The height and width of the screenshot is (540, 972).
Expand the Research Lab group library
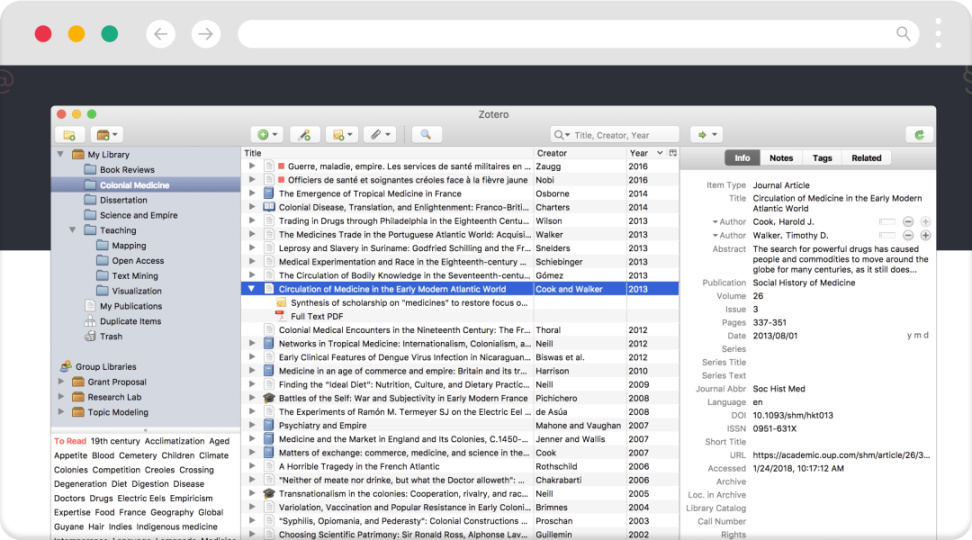tap(61, 397)
